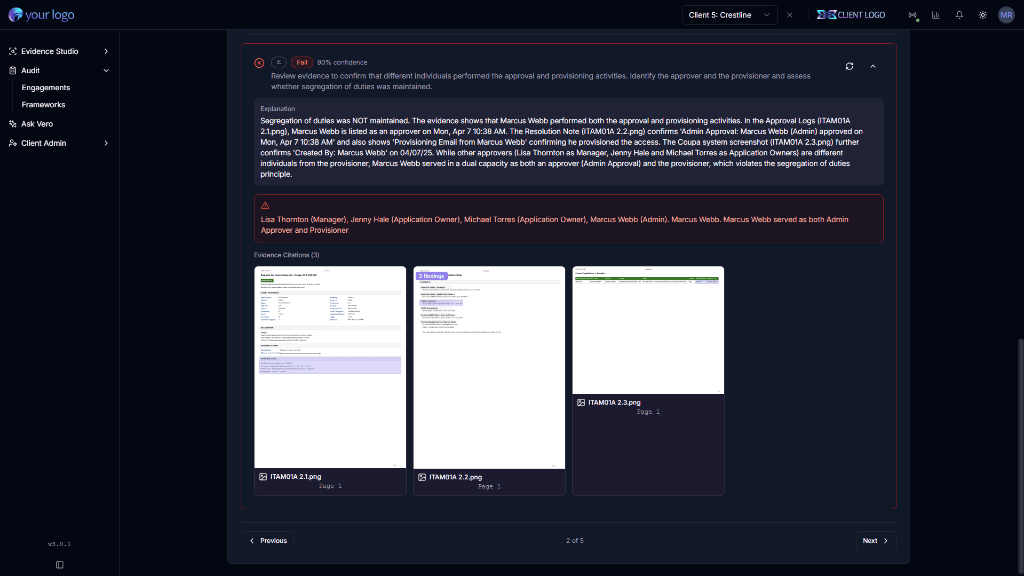
Task: Open ITAM01A 2.2.png evidence thumbnail
Action: [x=489, y=367]
